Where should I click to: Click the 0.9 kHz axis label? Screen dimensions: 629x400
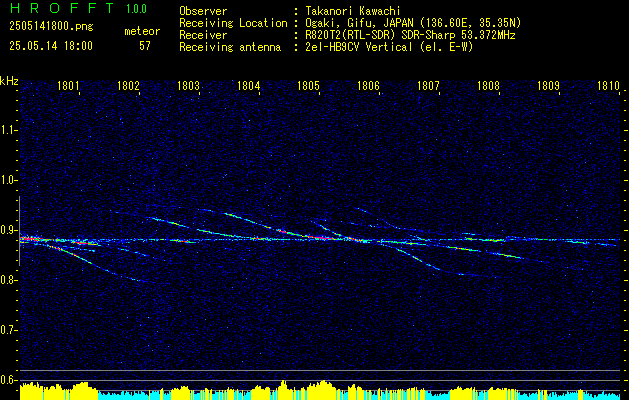(x=8, y=230)
